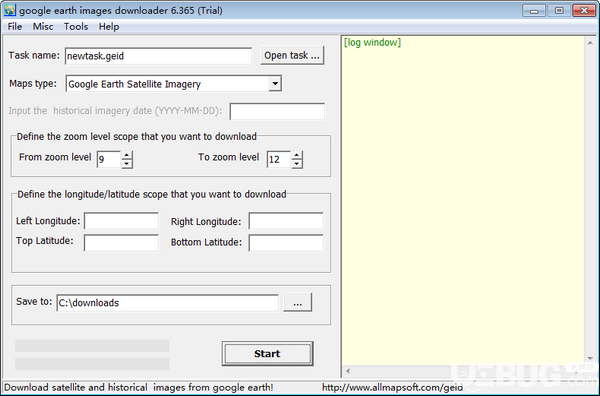Focus the Right Longitude field
The width and height of the screenshot is (600, 396).
[x=286, y=221]
